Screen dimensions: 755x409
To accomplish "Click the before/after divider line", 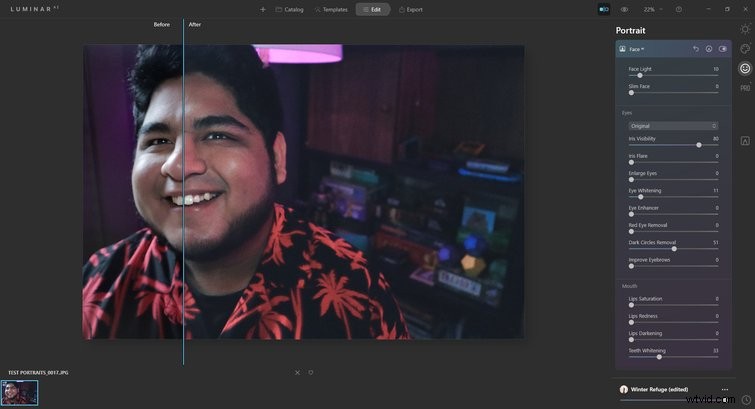I will pos(183,193).
